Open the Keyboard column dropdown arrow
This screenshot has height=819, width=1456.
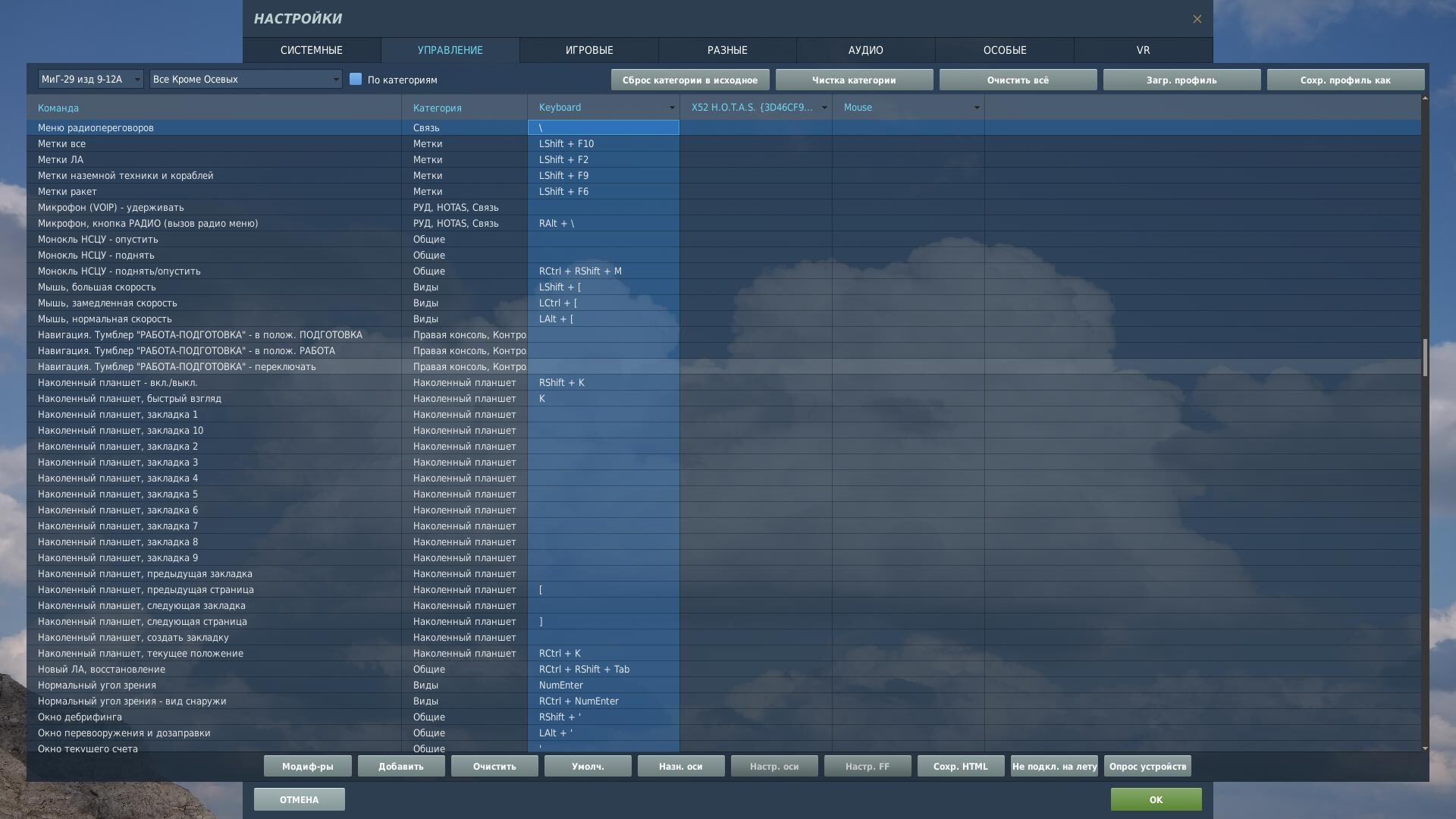[671, 108]
